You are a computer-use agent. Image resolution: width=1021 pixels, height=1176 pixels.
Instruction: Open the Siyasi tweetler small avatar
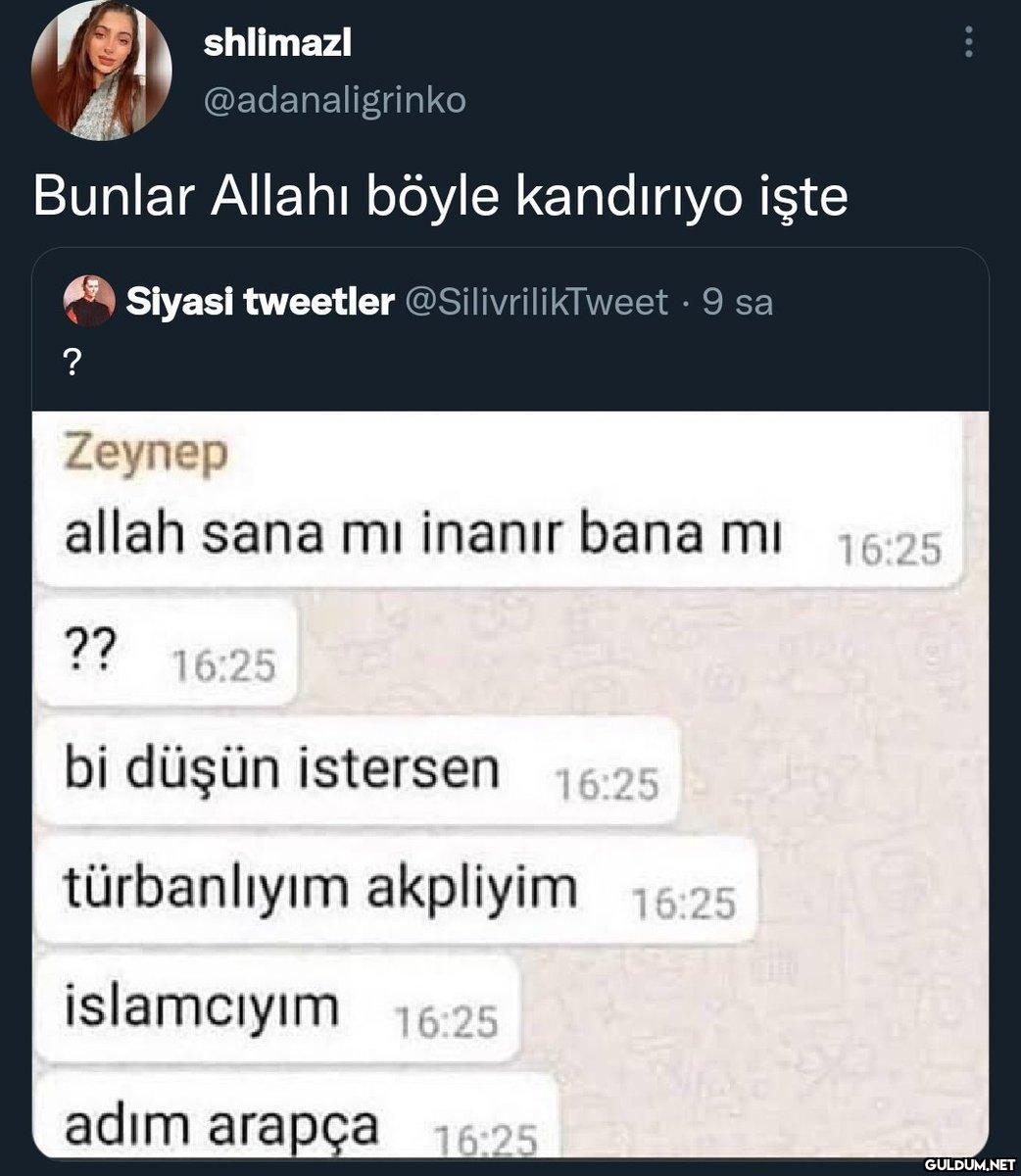click(89, 302)
